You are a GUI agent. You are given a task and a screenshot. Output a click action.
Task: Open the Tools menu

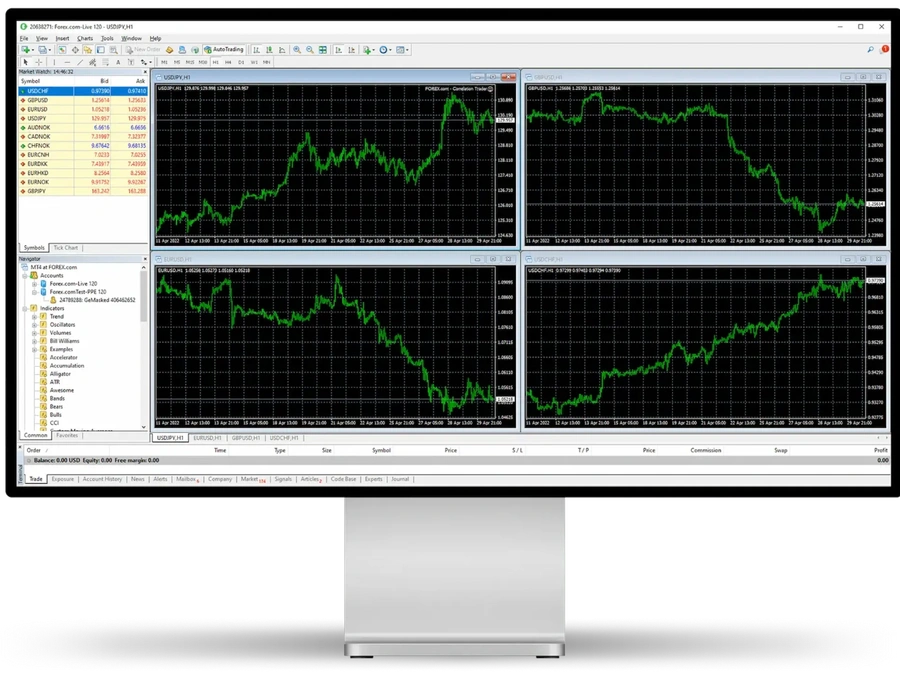(107, 38)
